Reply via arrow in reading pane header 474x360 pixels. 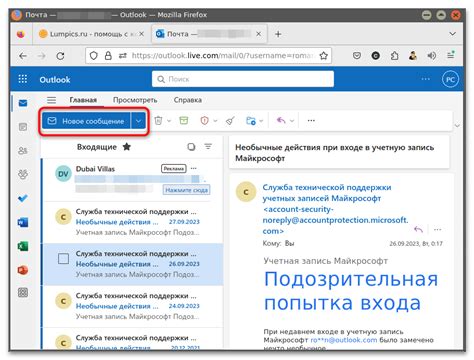tap(418, 229)
